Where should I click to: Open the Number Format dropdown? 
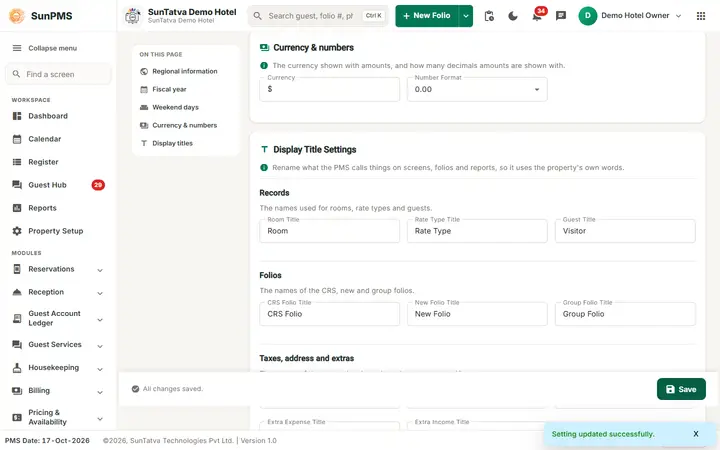pos(477,90)
